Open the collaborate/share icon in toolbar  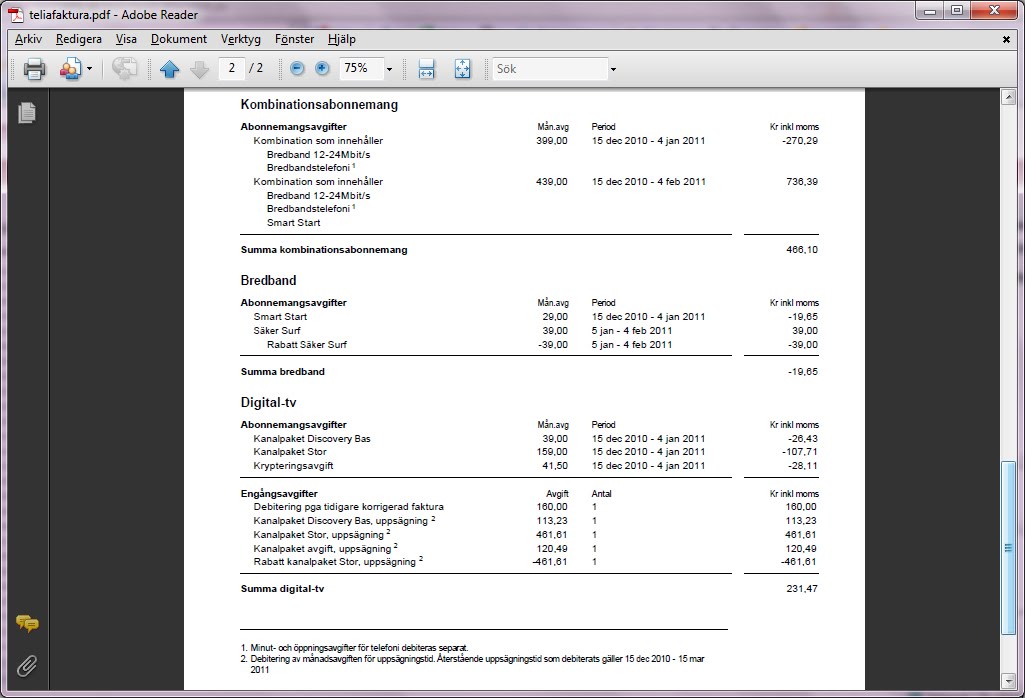tap(71, 69)
